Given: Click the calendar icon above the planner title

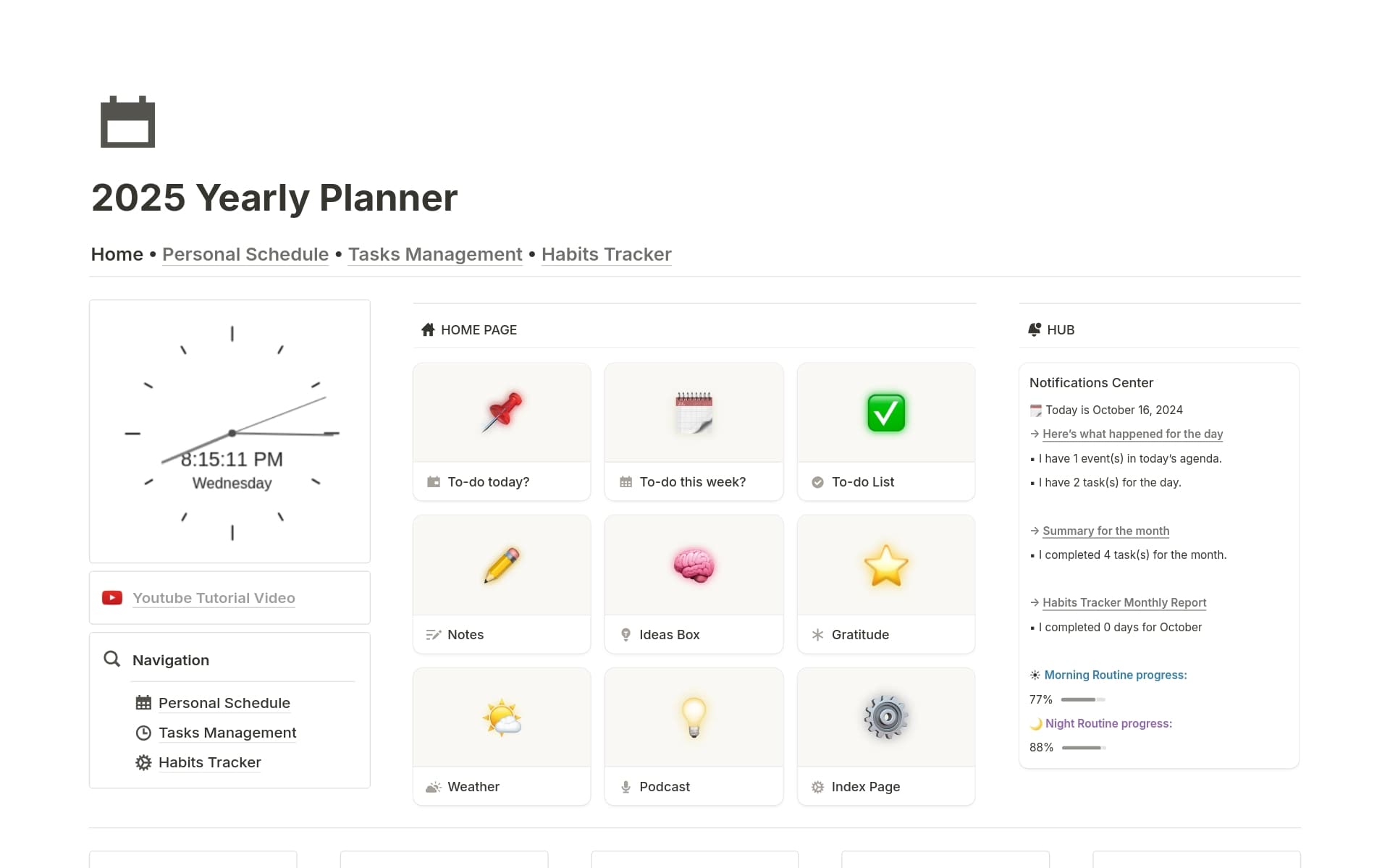Looking at the screenshot, I should 127,122.
